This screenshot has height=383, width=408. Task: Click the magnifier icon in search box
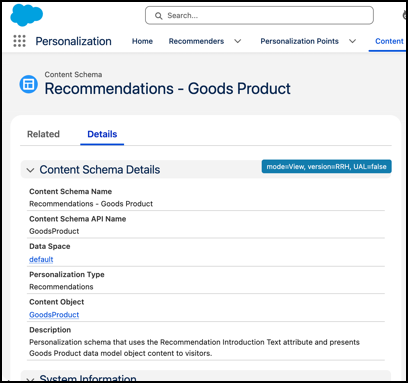pos(159,16)
